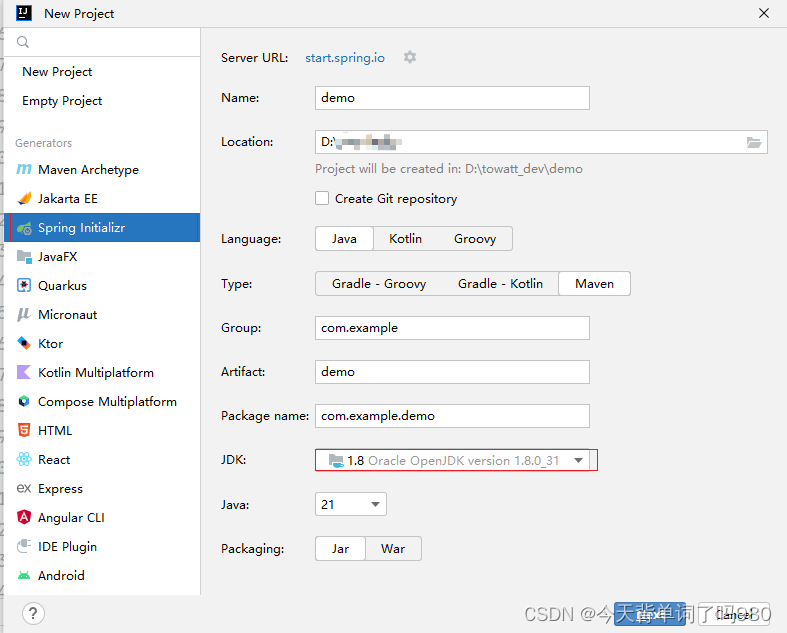This screenshot has width=787, height=633.
Task: Select the Micronaut generator label
Action: click(68, 315)
